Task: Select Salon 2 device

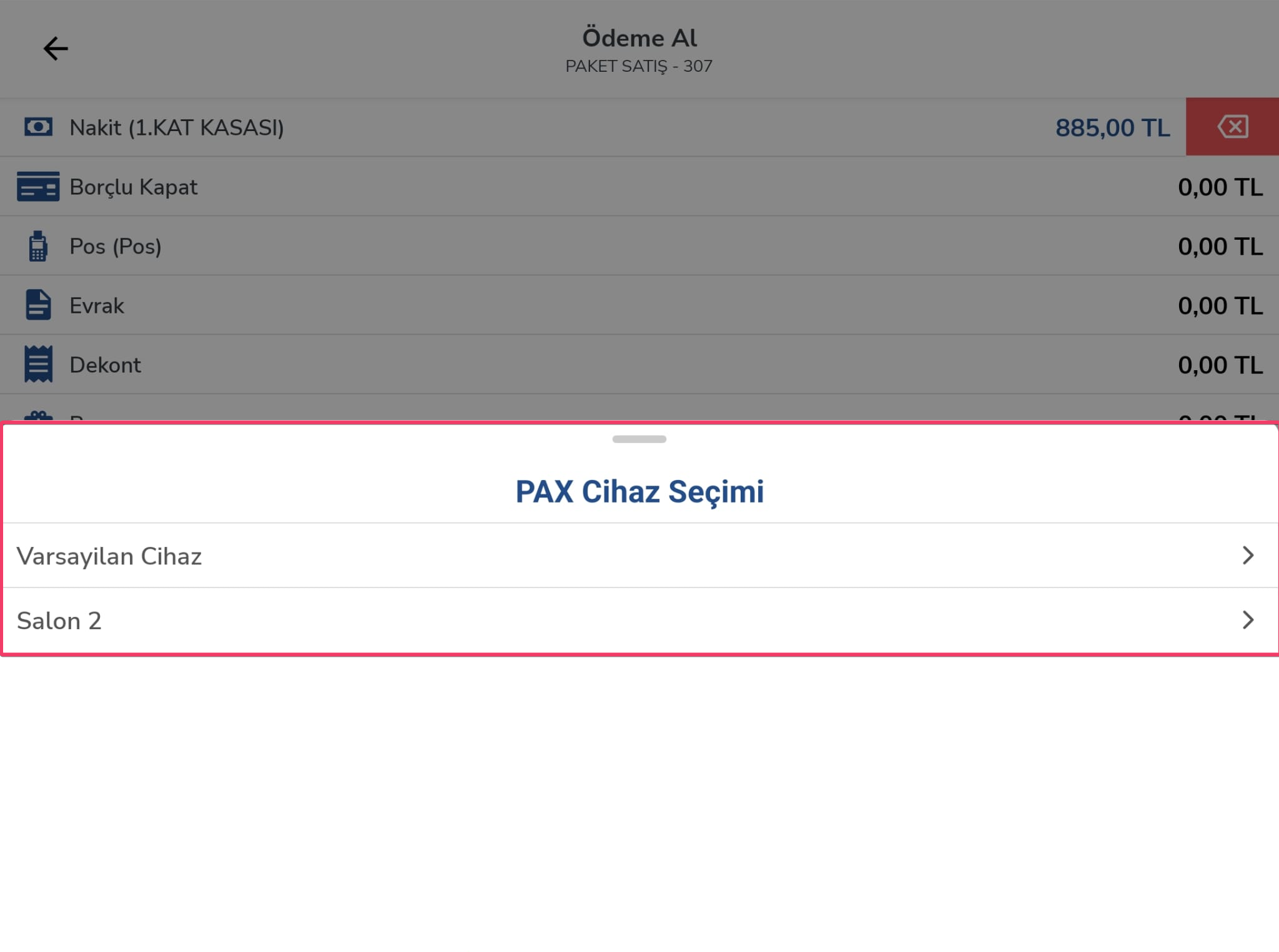Action: 639,621
